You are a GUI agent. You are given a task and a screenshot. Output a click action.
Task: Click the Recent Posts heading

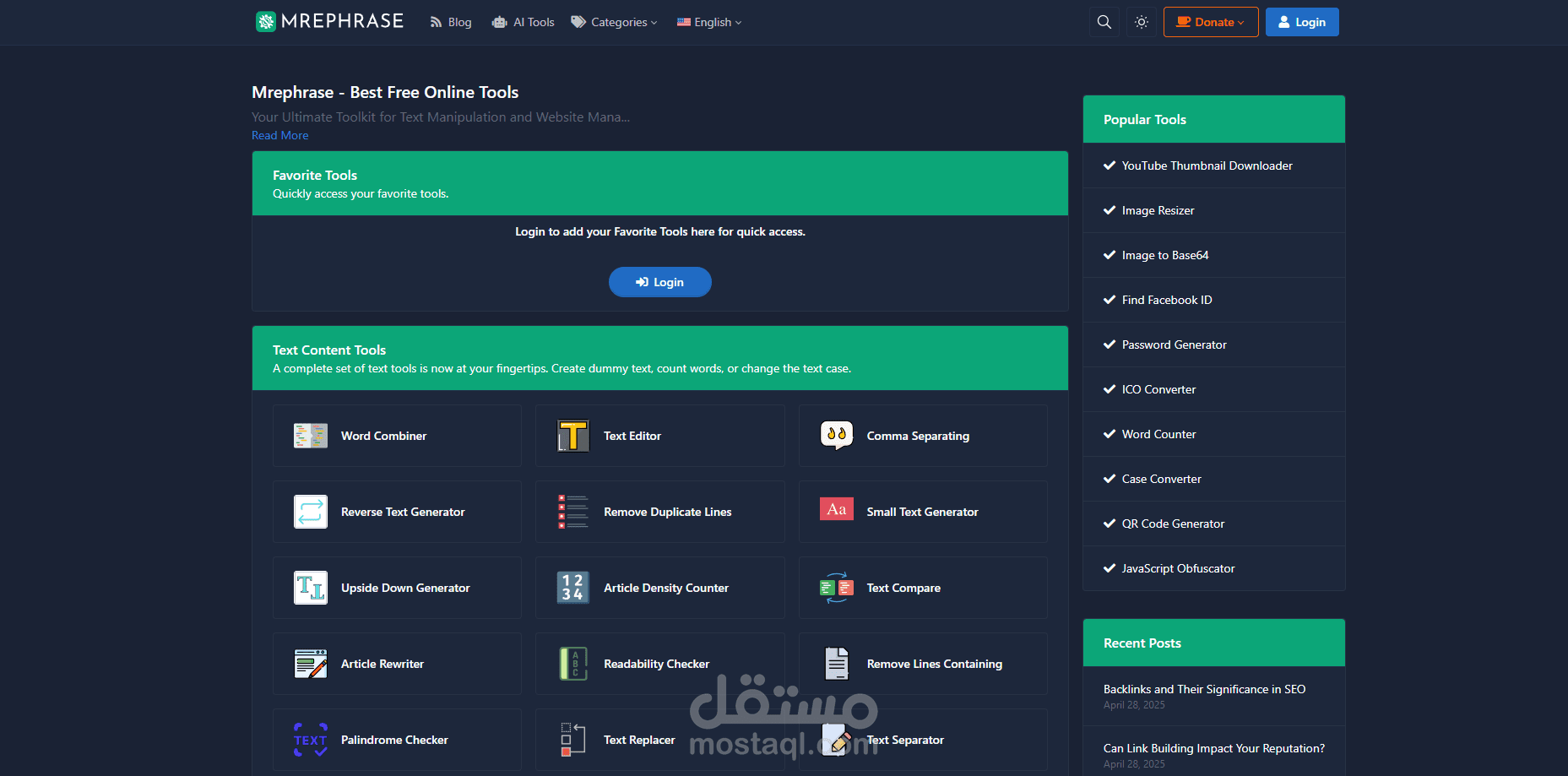(x=1142, y=643)
